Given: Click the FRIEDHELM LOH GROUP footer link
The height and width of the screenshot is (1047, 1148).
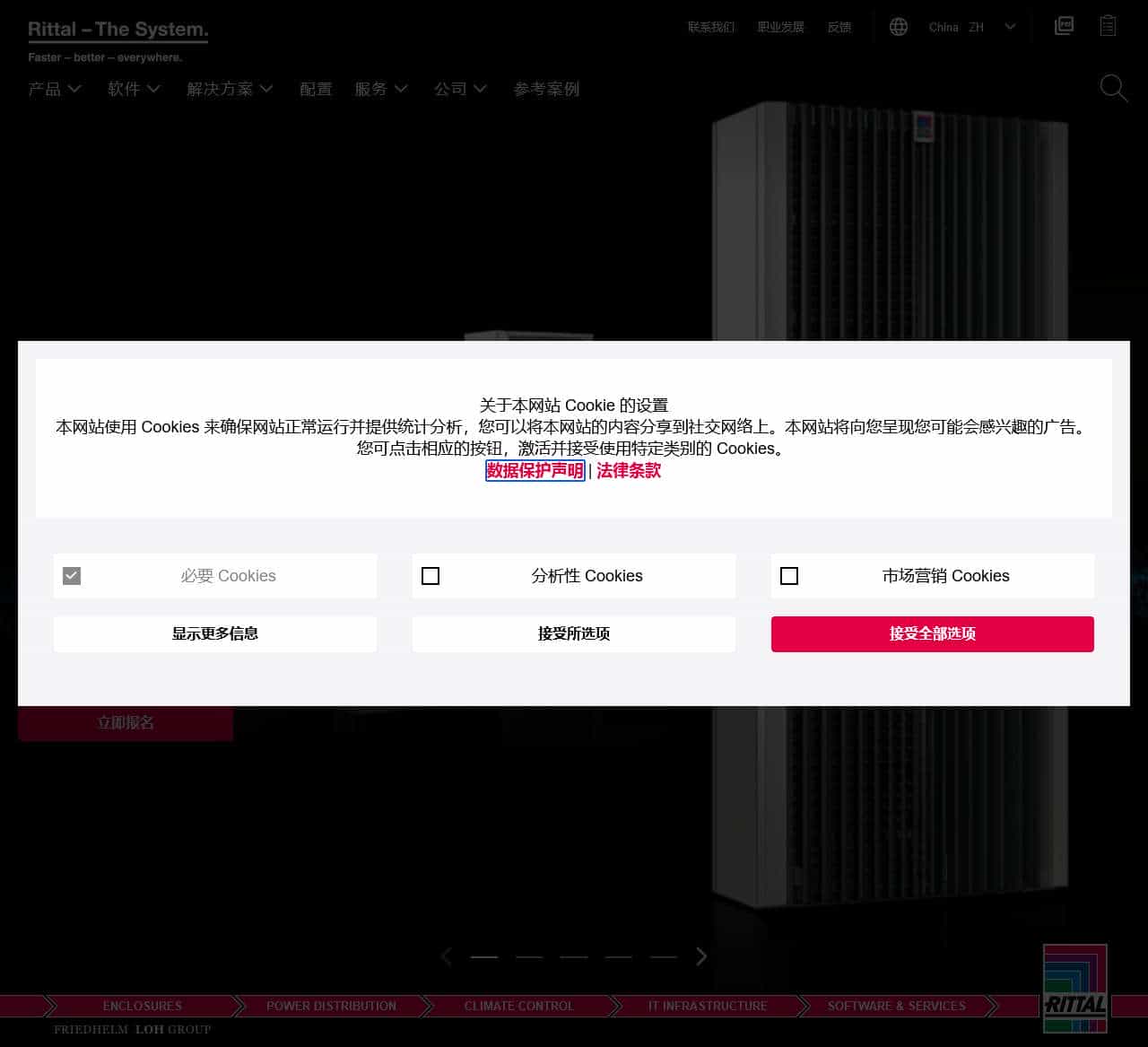Looking at the screenshot, I should point(132,1029).
